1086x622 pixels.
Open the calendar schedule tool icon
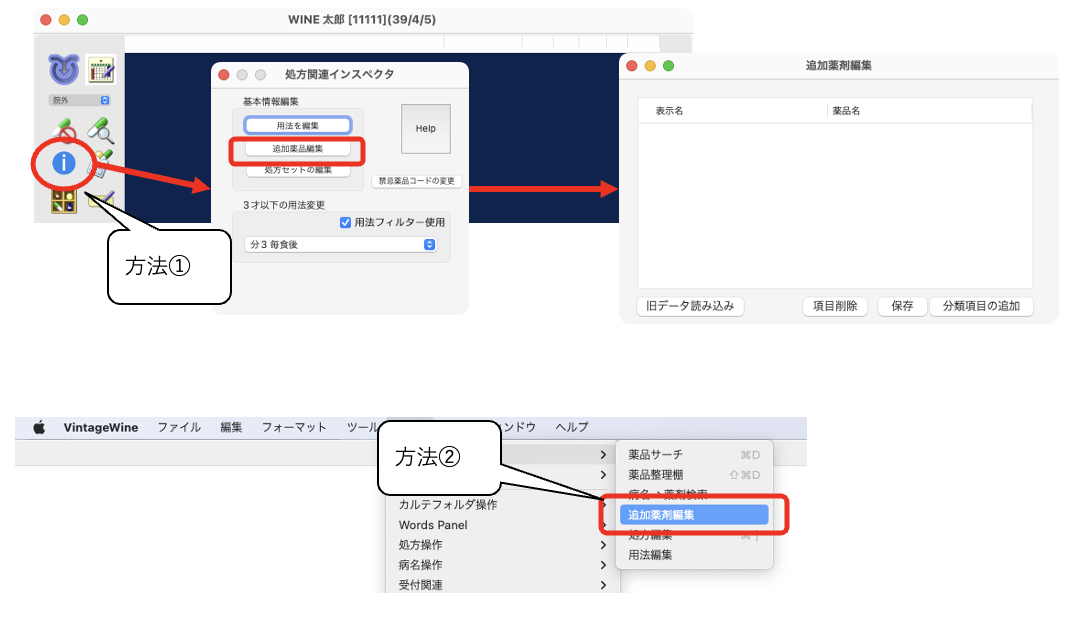pyautogui.click(x=99, y=70)
